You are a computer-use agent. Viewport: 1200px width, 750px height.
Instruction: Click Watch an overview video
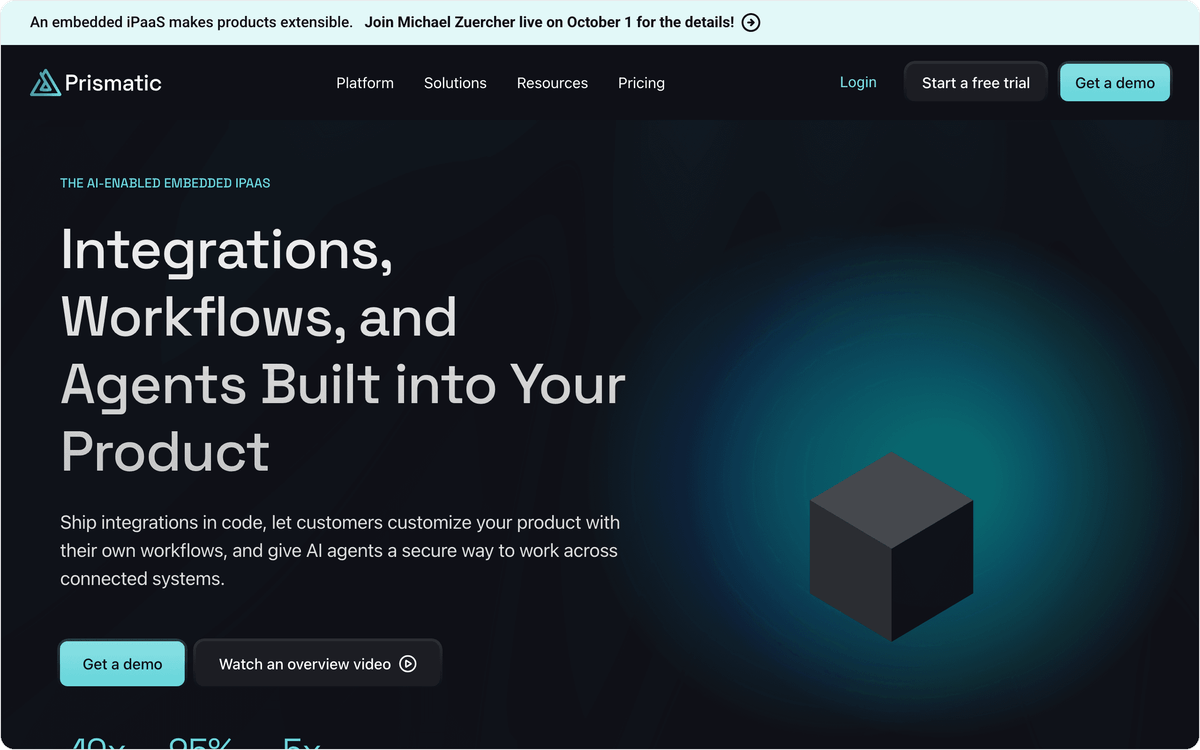pos(318,664)
